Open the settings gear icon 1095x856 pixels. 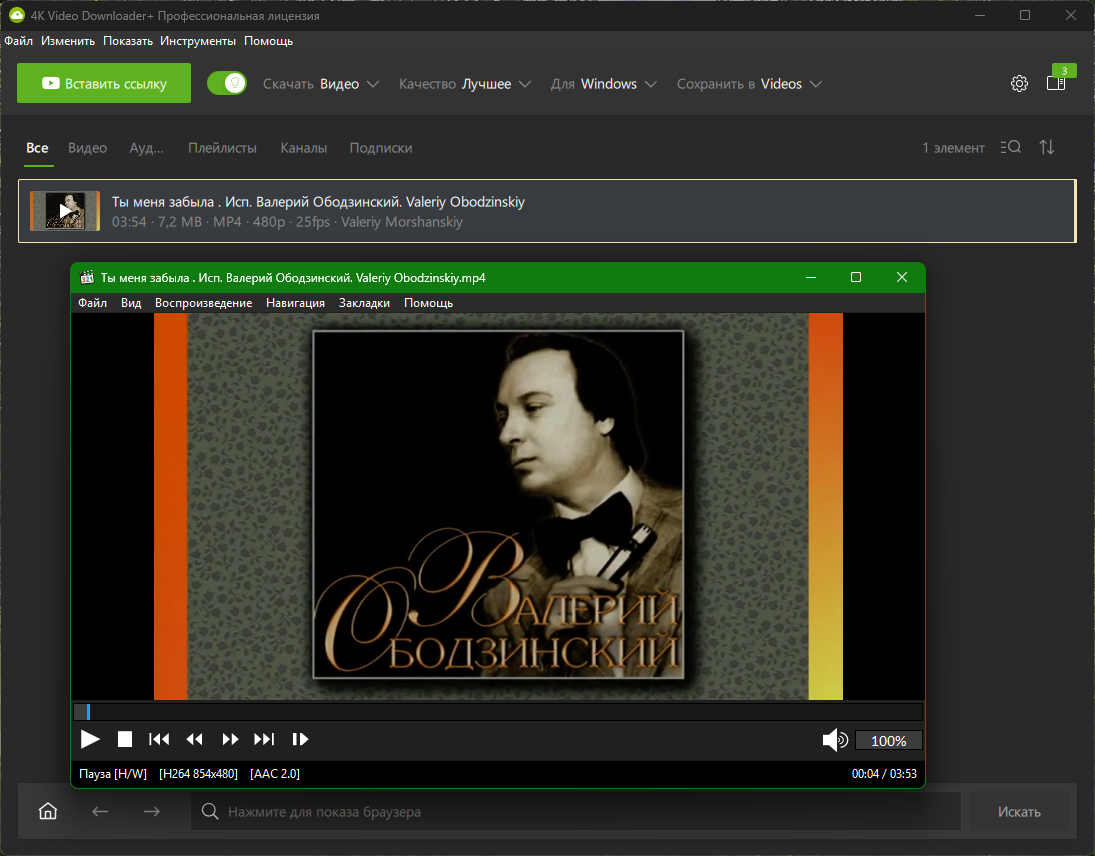pyautogui.click(x=1019, y=84)
